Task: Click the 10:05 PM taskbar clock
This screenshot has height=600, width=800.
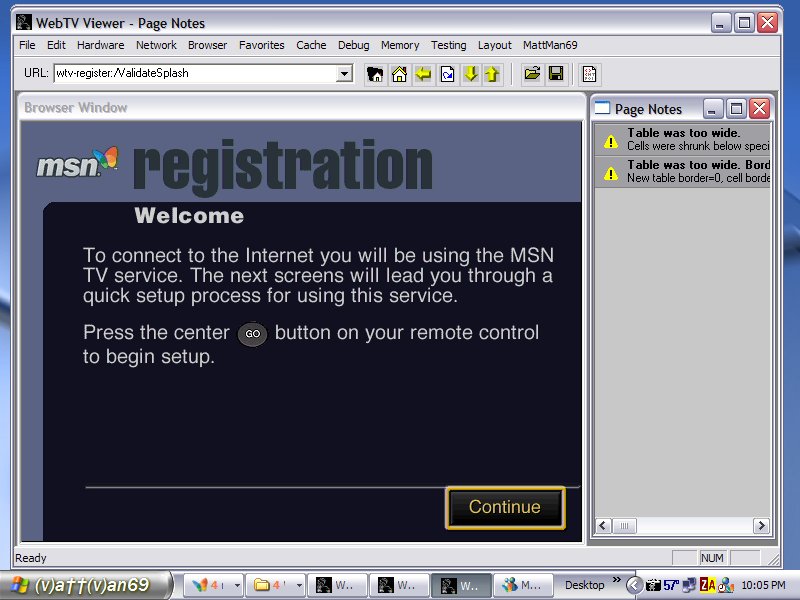Action: point(763,585)
